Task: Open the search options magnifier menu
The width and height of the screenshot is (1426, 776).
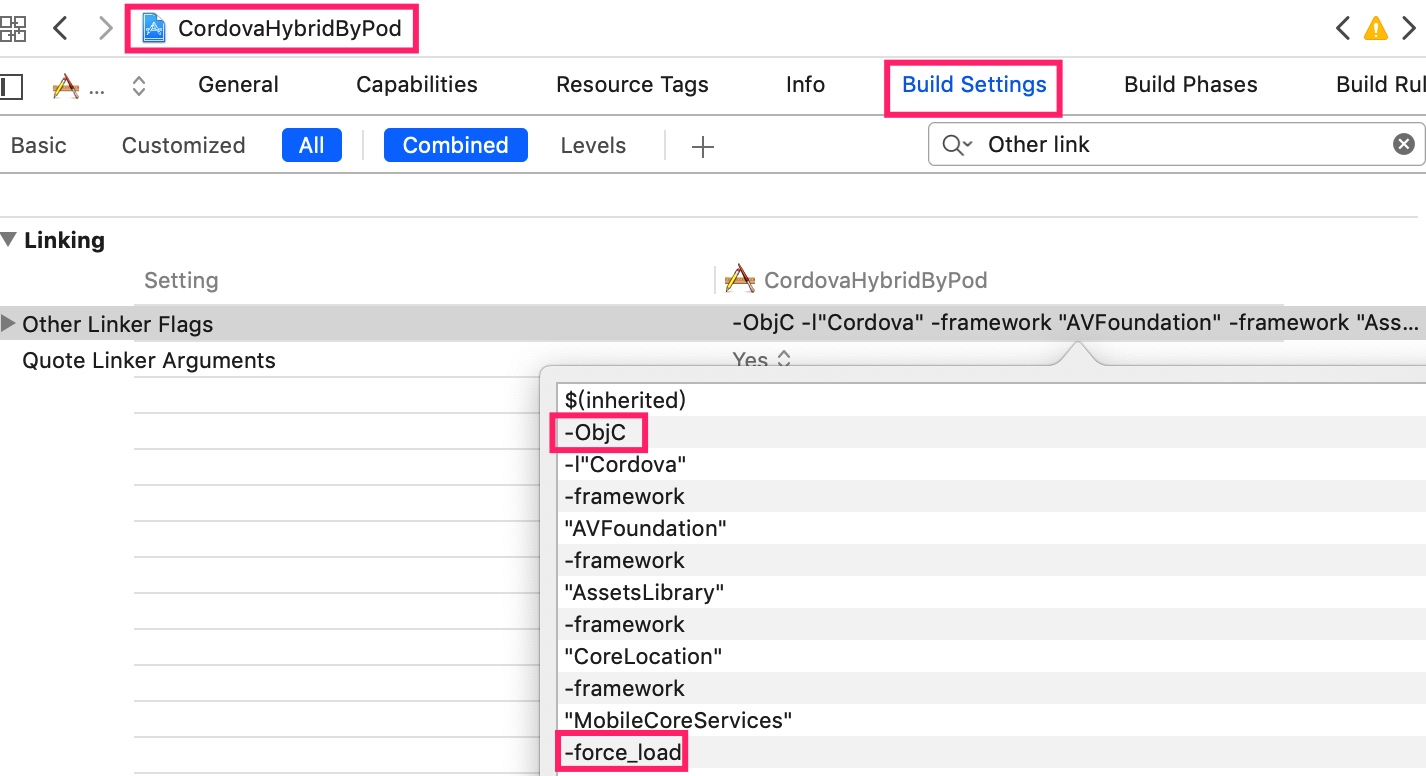Action: pos(955,145)
